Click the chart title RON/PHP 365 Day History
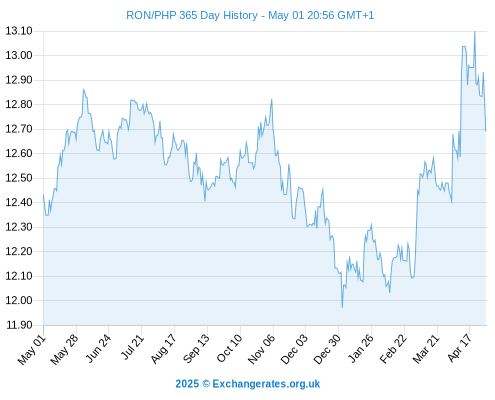495x400 pixels. click(x=192, y=15)
